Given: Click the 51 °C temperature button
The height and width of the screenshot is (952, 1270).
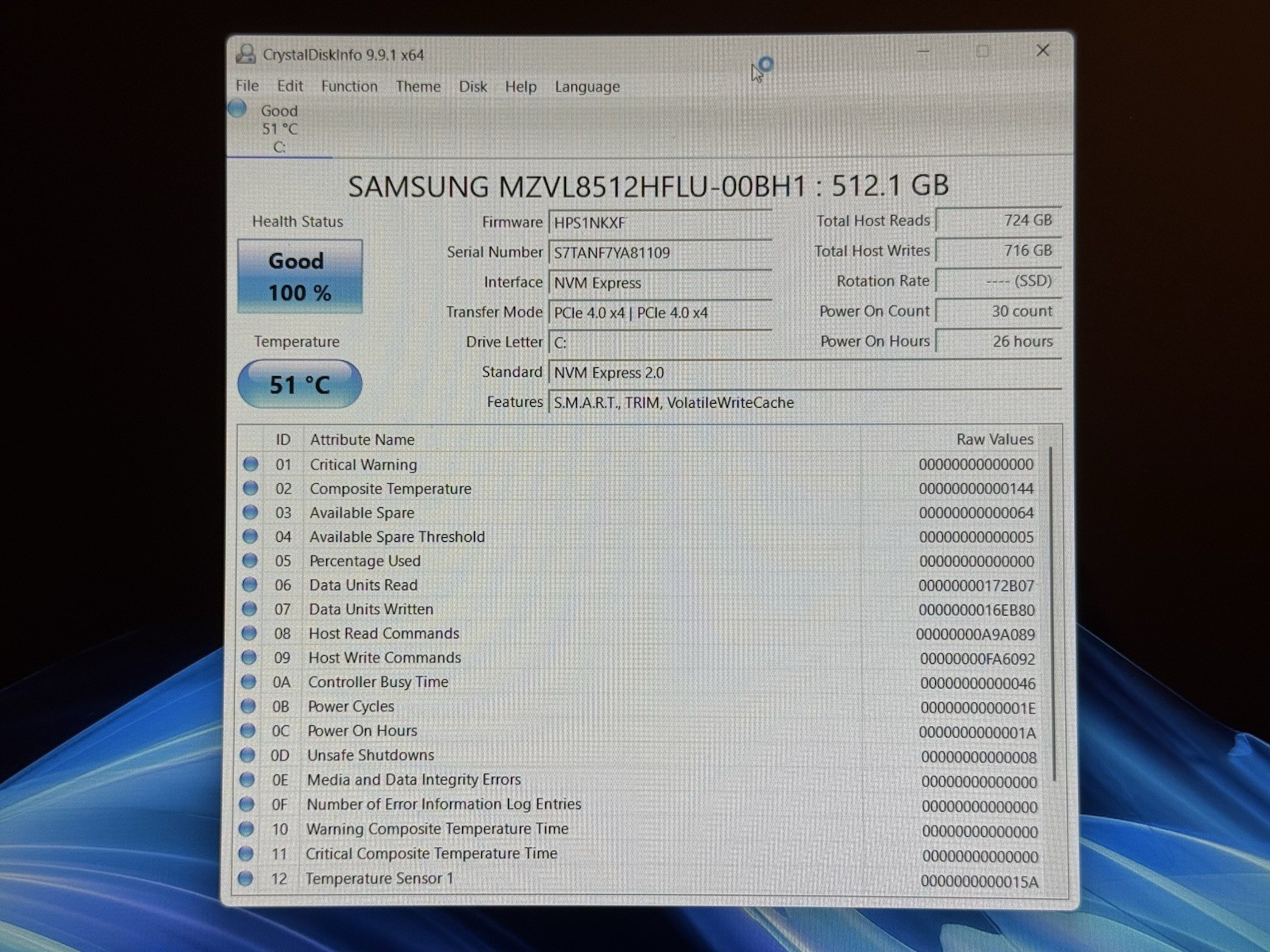Looking at the screenshot, I should (299, 384).
